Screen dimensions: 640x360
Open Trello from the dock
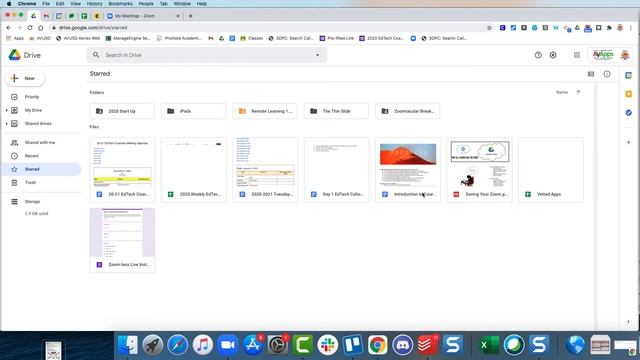point(352,345)
